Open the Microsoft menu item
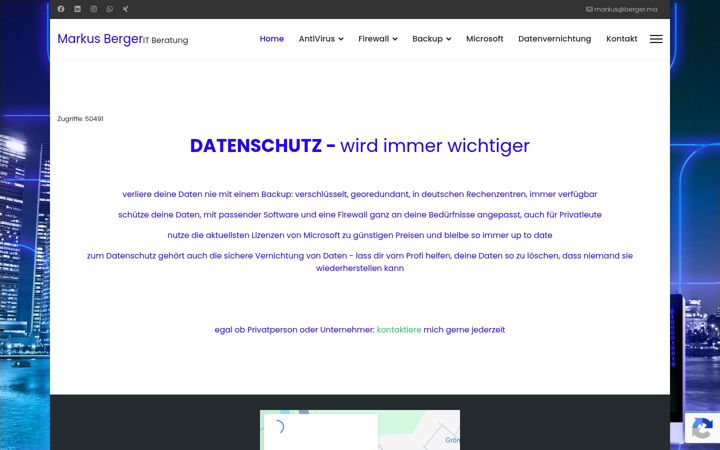 (485, 39)
